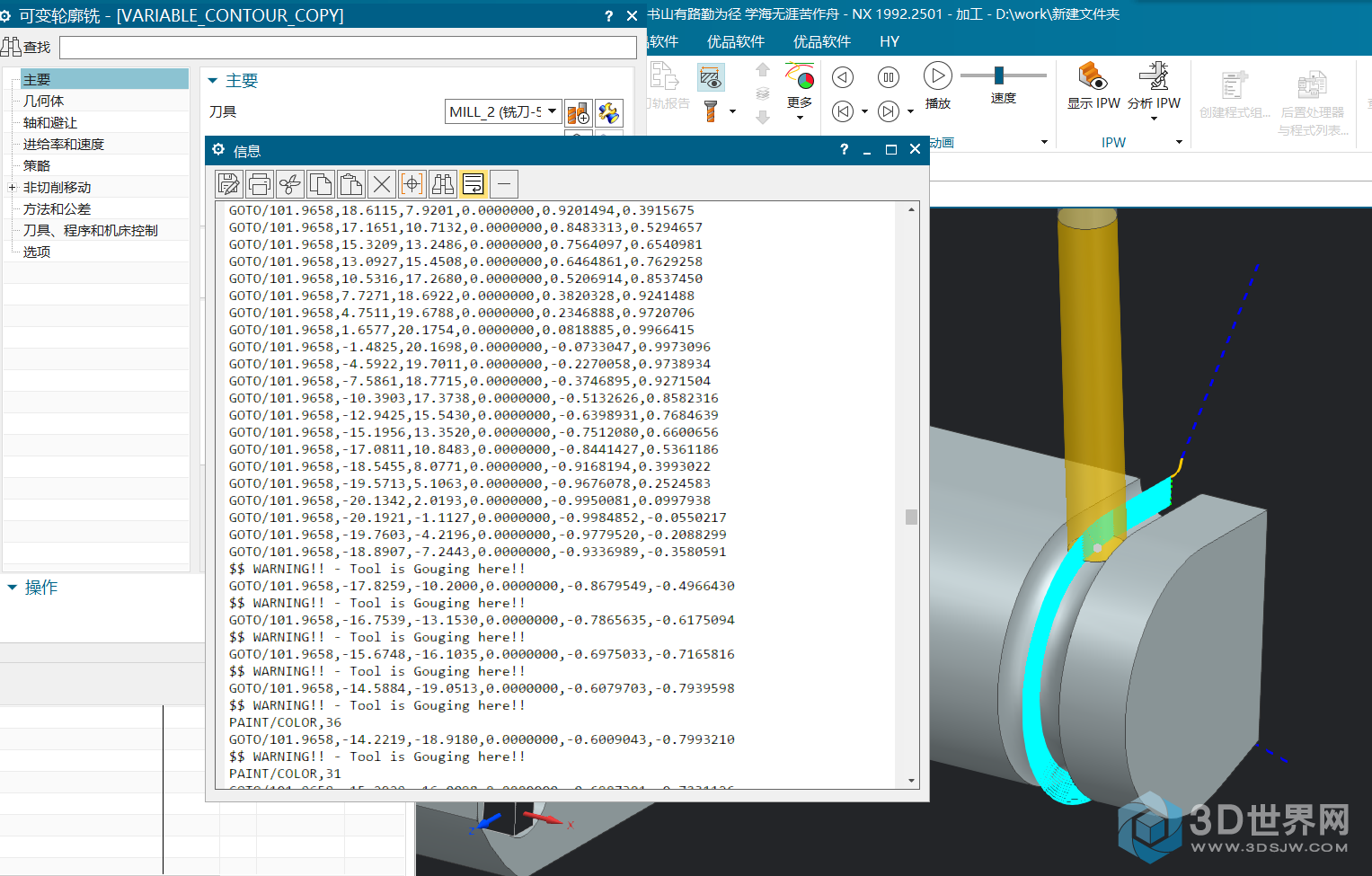Image resolution: width=1372 pixels, height=876 pixels.
Task: Open the MILL_2 tool dropdown
Action: [552, 111]
